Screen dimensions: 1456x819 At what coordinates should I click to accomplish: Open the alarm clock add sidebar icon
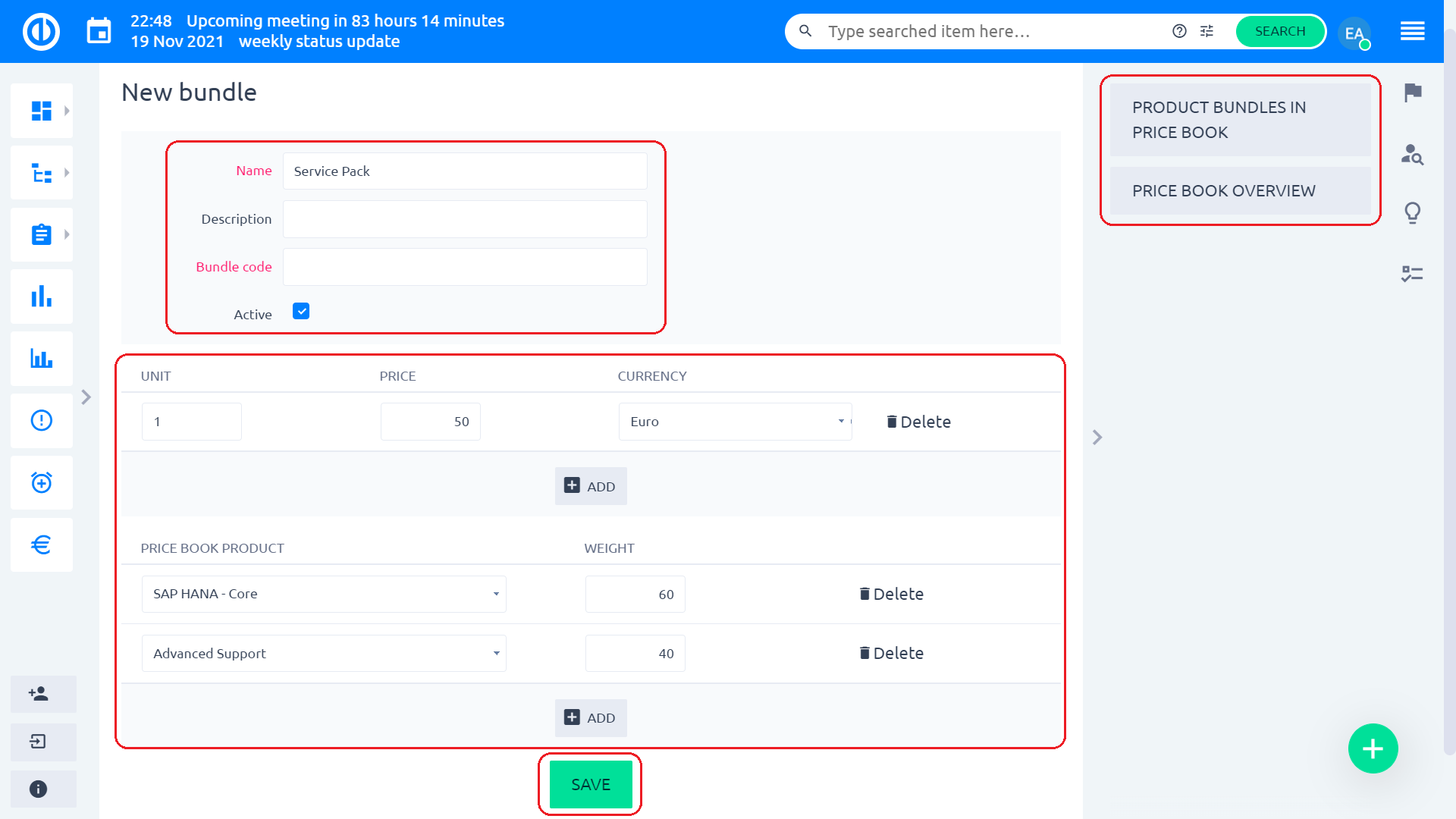click(x=42, y=482)
